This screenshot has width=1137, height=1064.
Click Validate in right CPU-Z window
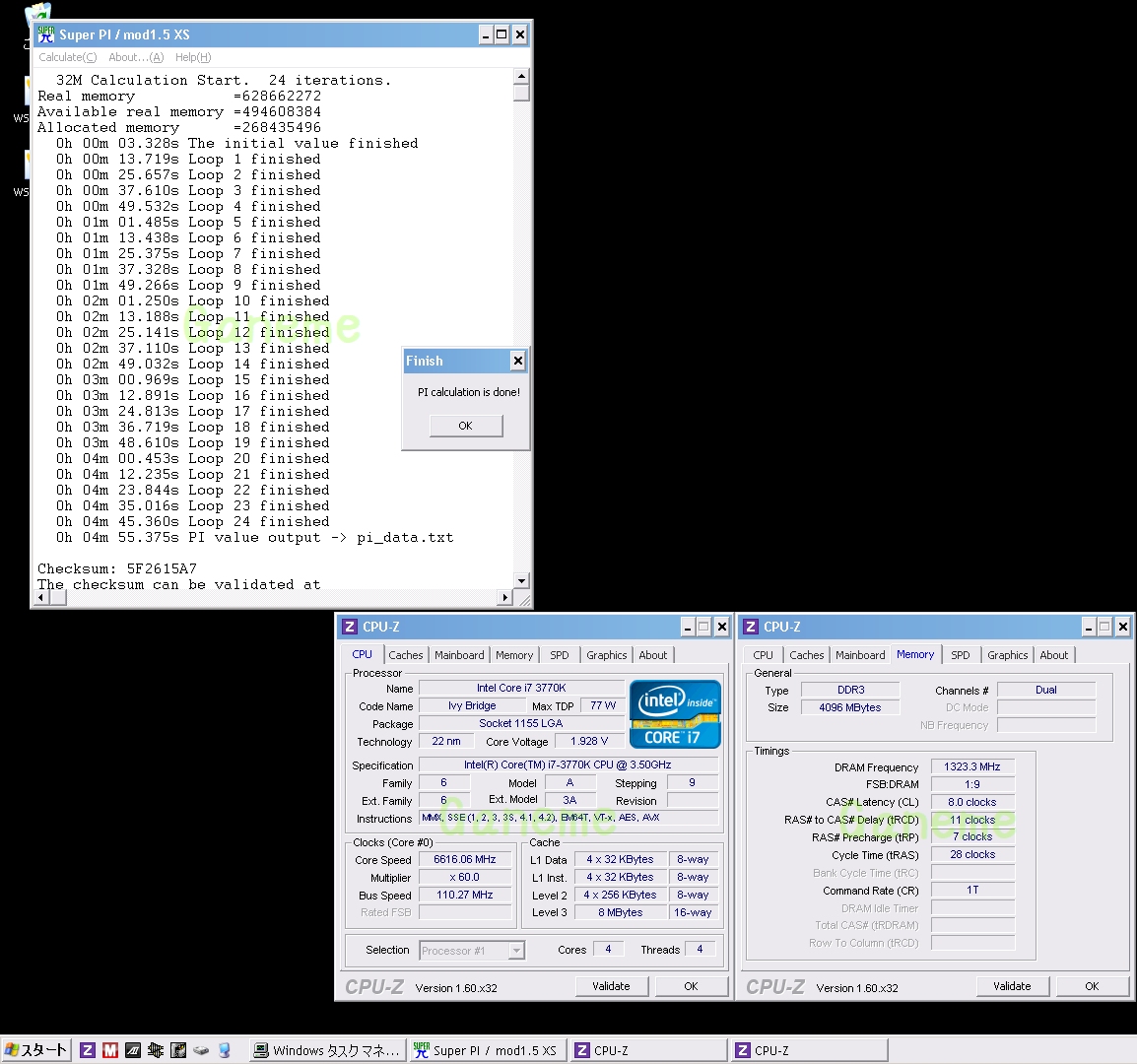(x=1012, y=986)
